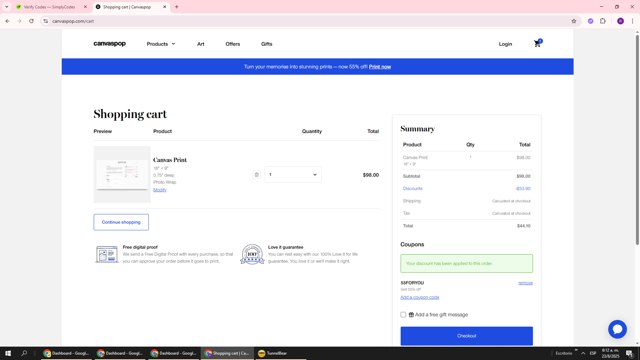
Task: Open Chrome's three-dot menu
Action: tap(632, 21)
